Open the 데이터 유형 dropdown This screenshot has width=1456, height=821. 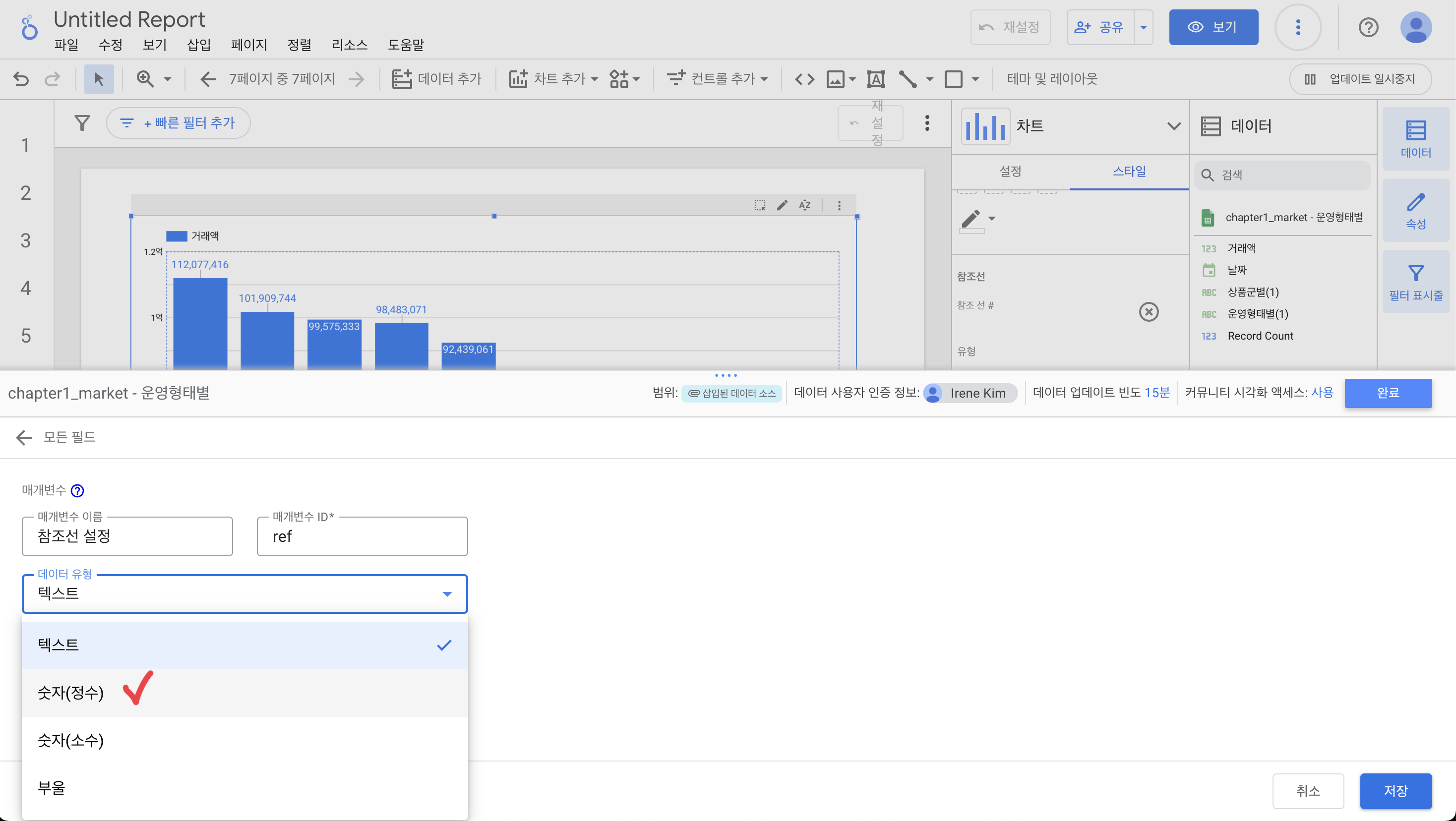tap(244, 594)
